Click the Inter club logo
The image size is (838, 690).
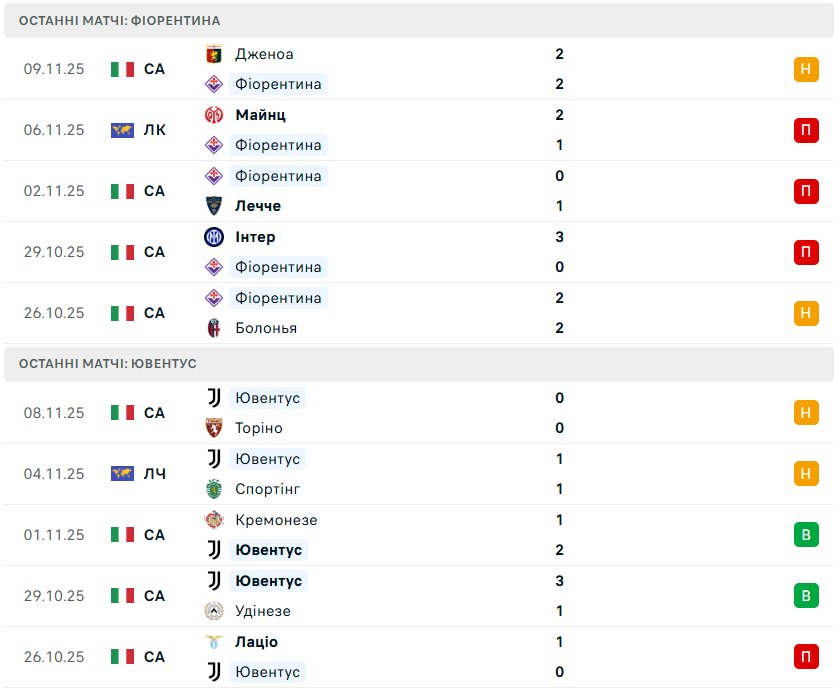click(213, 237)
